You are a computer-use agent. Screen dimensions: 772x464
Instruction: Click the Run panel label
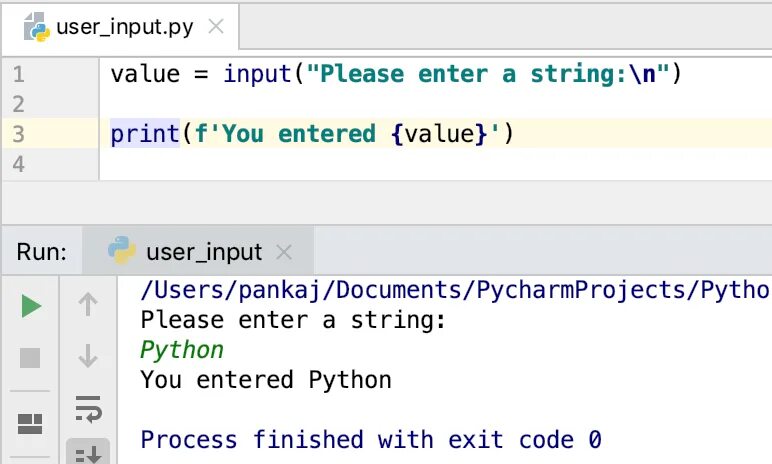pos(42,252)
